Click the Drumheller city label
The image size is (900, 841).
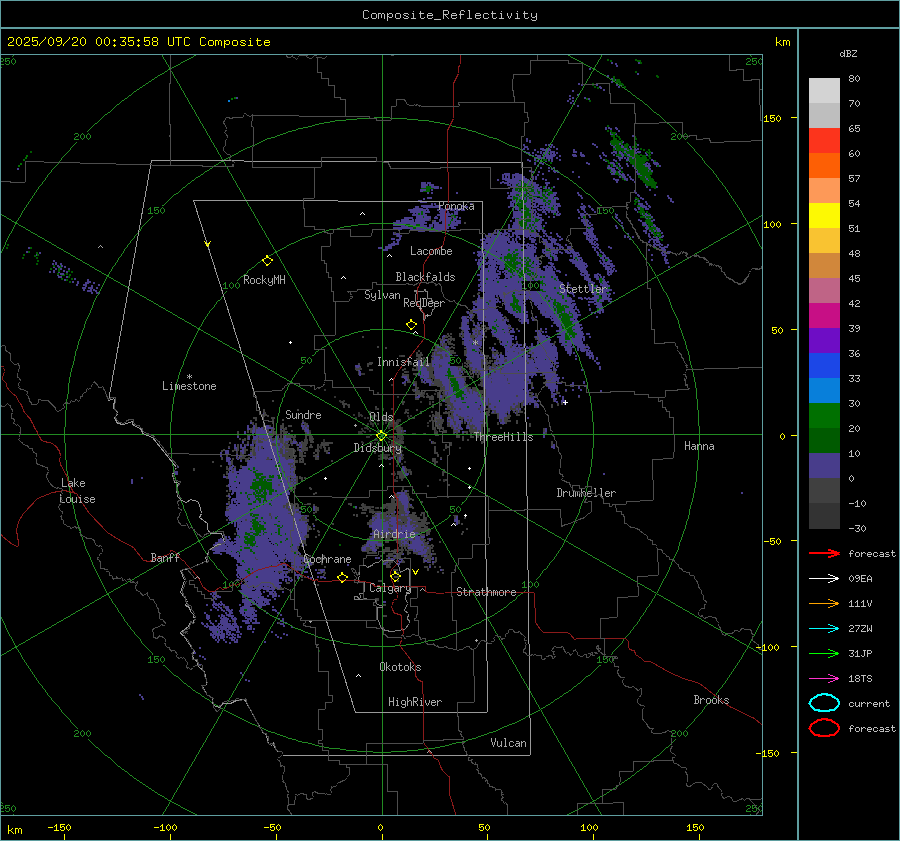pos(586,493)
